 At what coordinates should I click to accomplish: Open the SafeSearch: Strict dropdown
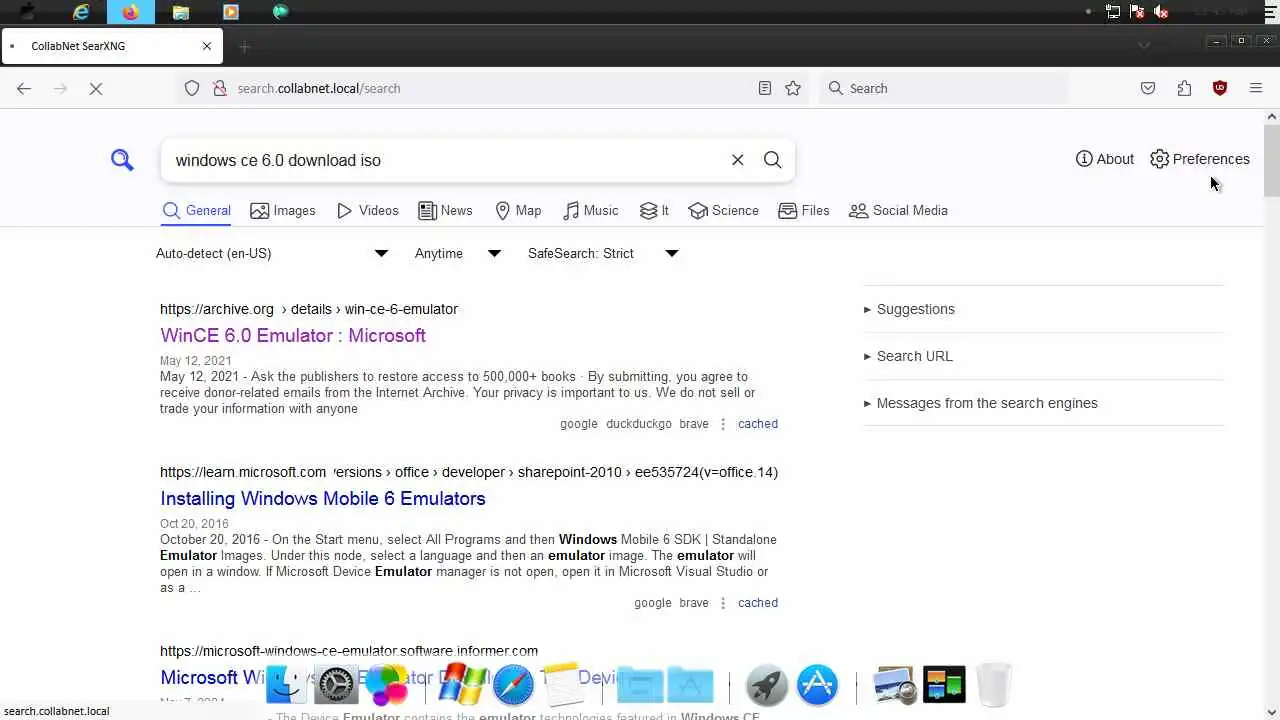click(603, 253)
